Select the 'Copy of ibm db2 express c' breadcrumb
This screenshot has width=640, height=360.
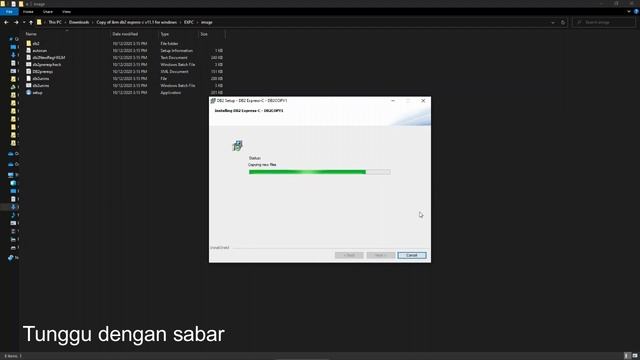136,22
